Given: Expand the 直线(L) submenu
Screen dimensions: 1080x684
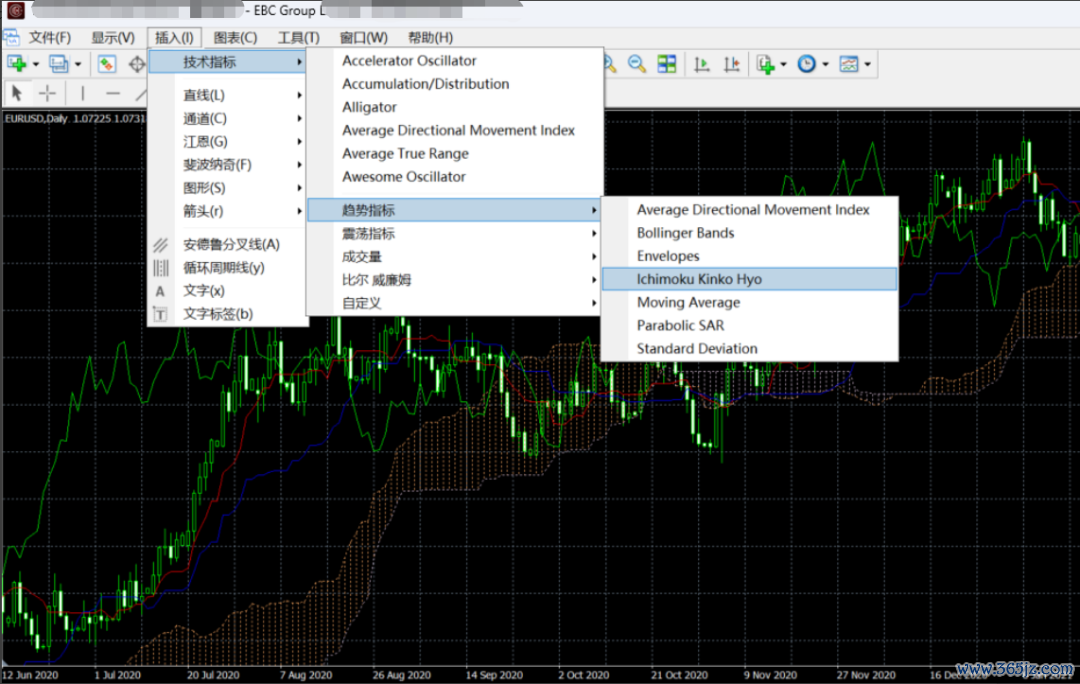Looking at the screenshot, I should 227,95.
